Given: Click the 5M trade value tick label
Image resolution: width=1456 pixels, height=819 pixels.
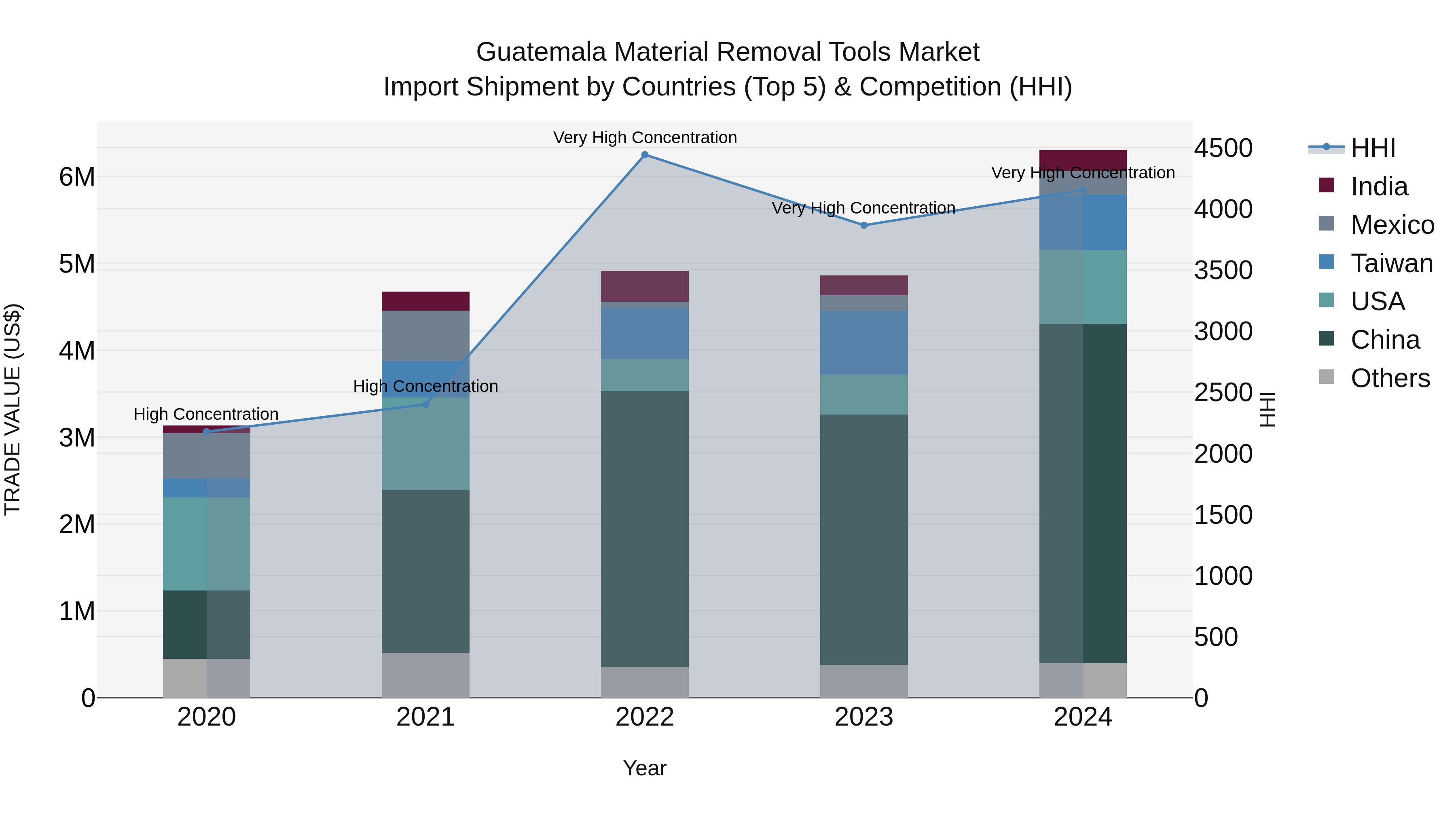Looking at the screenshot, I should 77,263.
